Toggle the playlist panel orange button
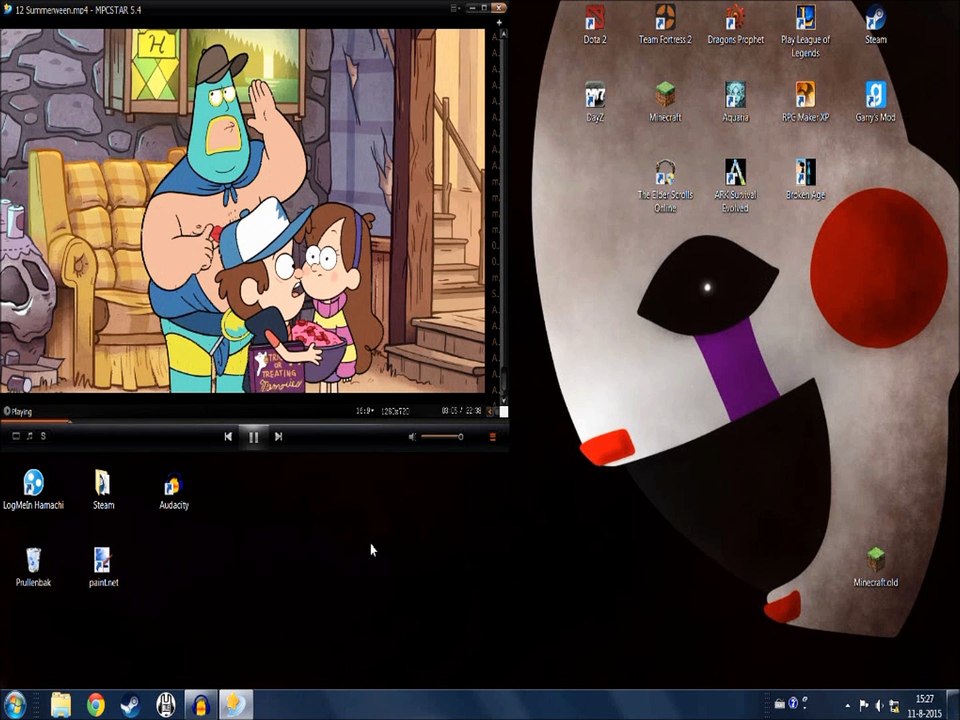 (x=492, y=437)
